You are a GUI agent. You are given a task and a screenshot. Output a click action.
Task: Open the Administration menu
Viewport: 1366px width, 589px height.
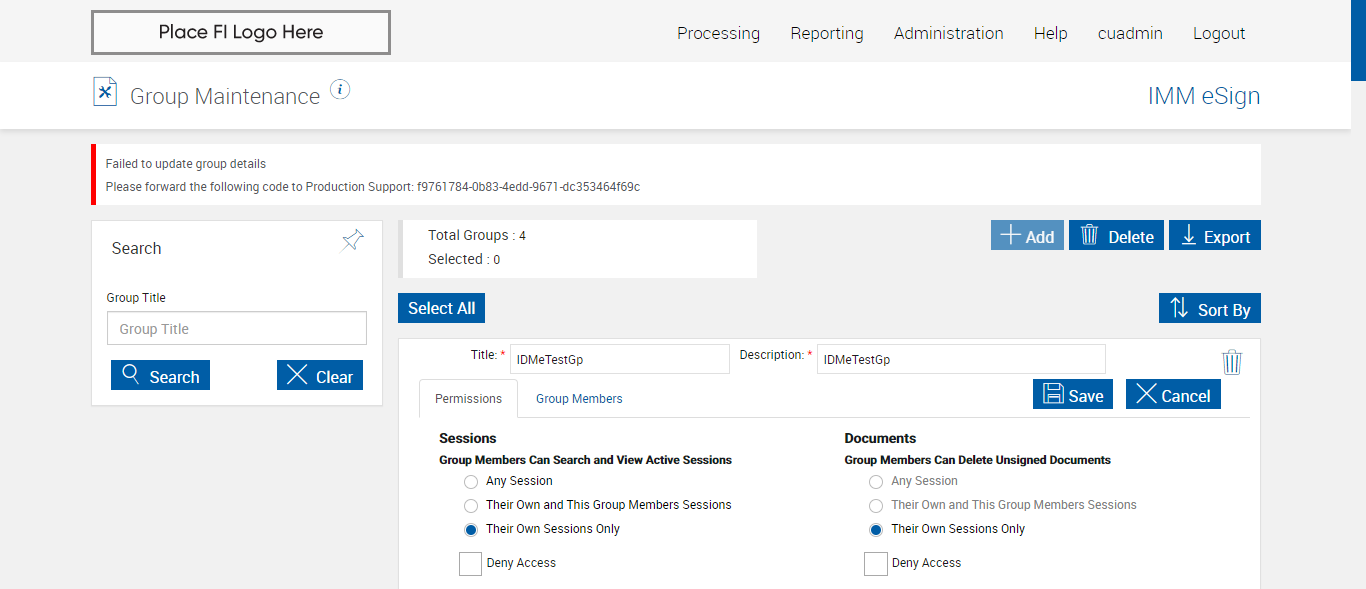click(x=948, y=33)
